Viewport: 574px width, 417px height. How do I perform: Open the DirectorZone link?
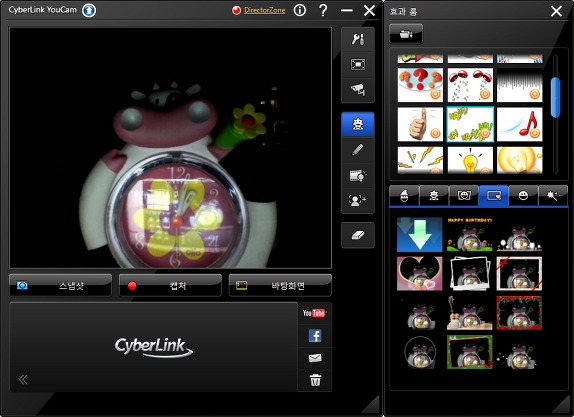click(265, 10)
